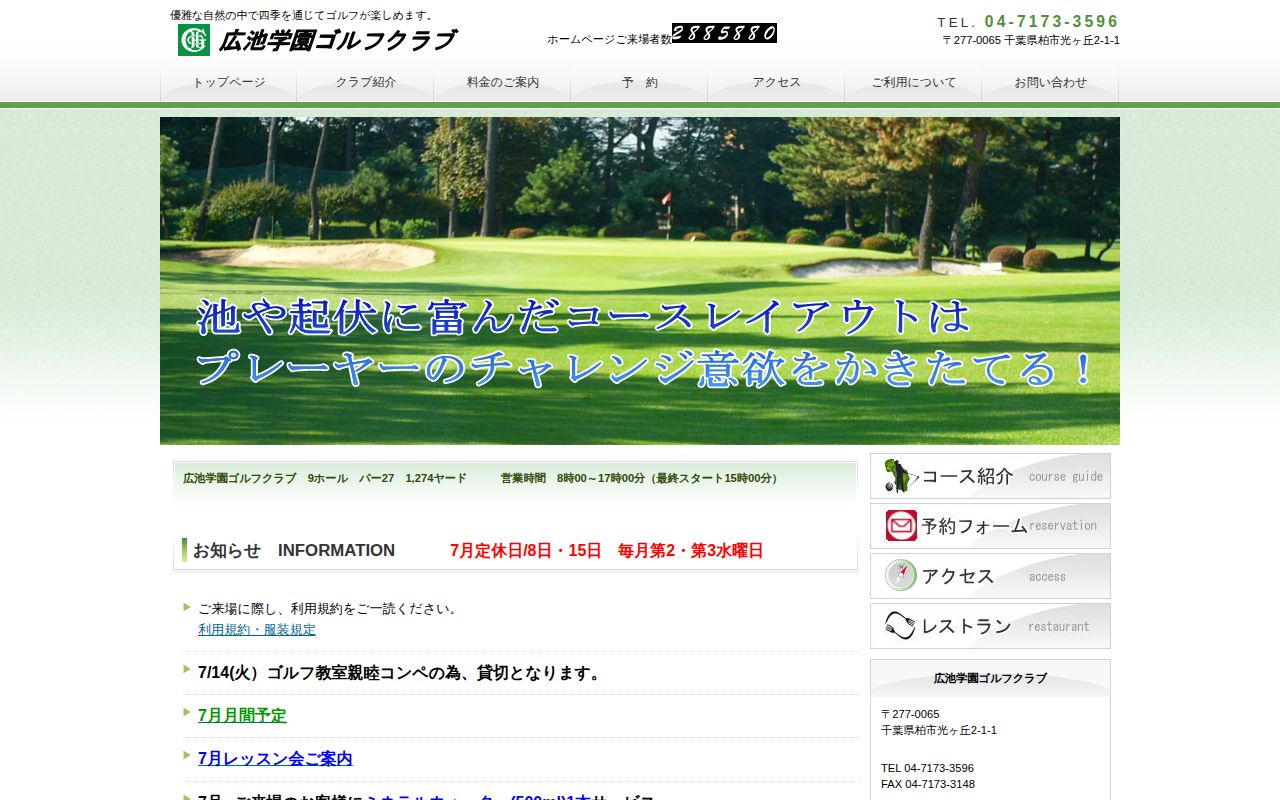Click the 営業時間 8時00～17時00分 text
Image resolution: width=1280 pixels, height=800 pixels.
[641, 478]
